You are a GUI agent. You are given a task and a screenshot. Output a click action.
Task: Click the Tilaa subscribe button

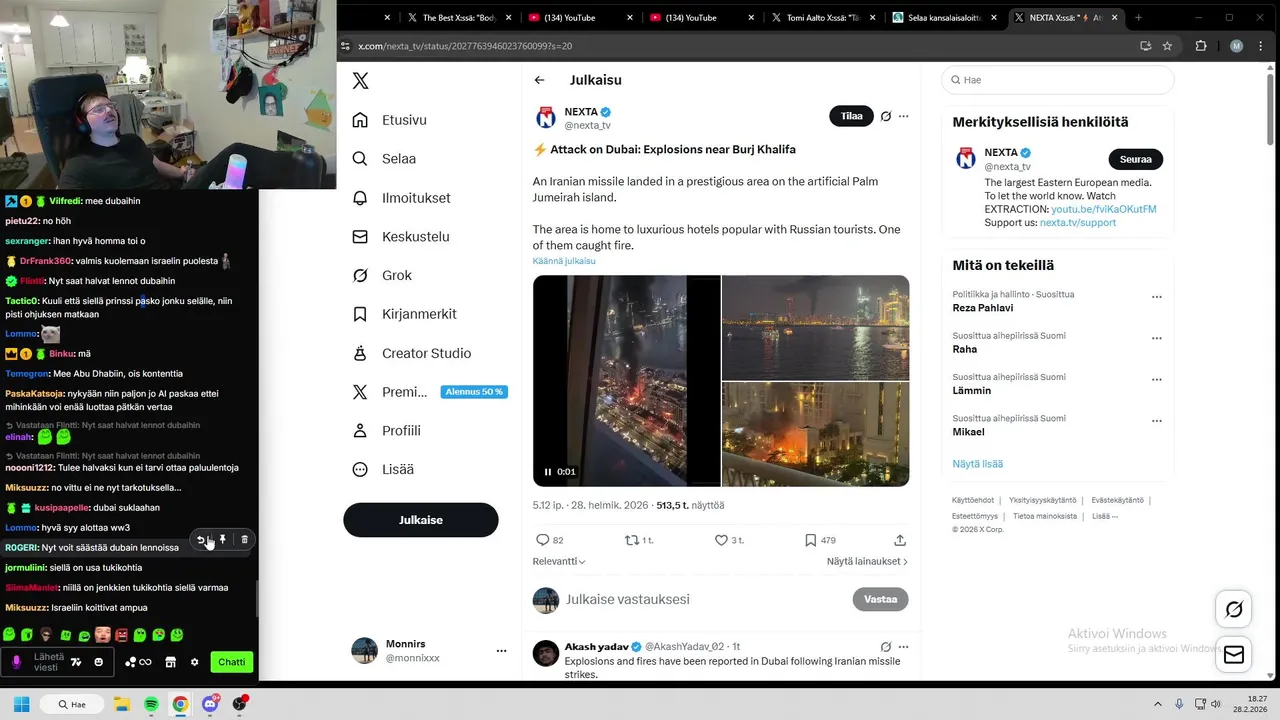851,116
